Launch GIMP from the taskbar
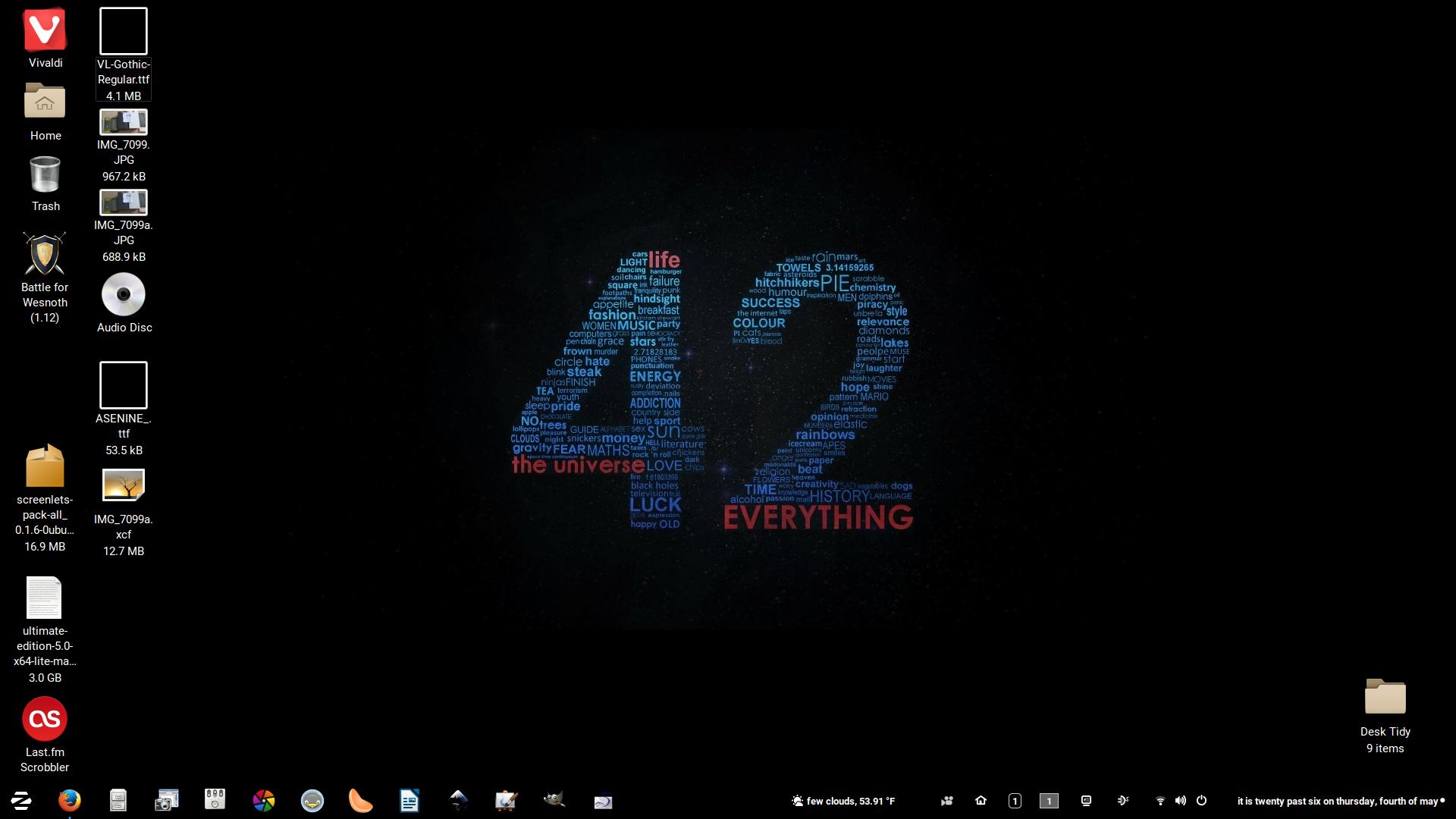The image size is (1456, 819). point(554,801)
